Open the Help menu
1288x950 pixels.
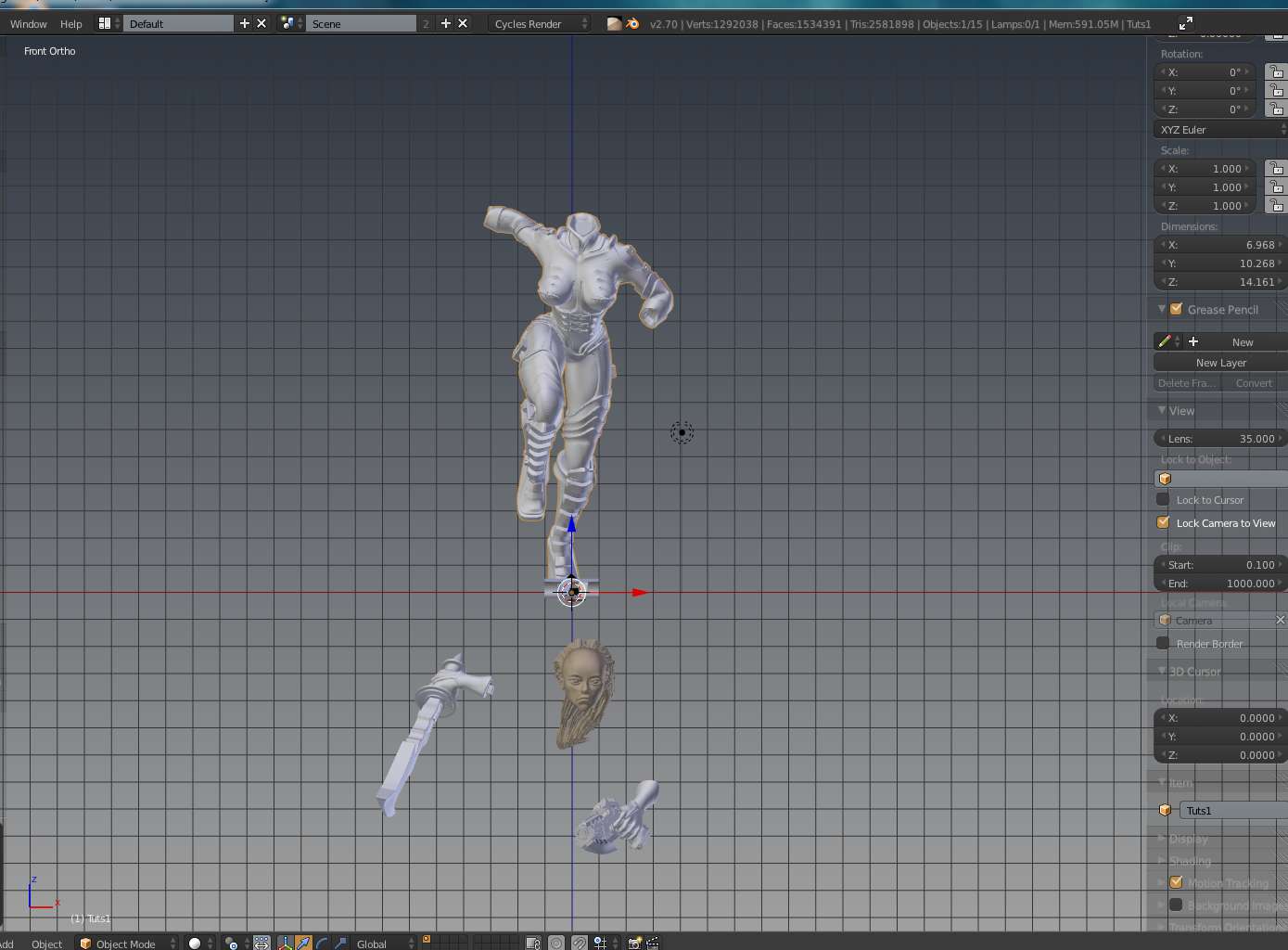tap(71, 24)
